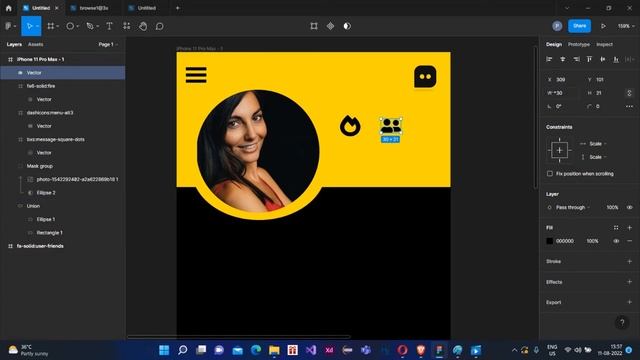Open the help question mark button
The image size is (640, 360).
tap(622, 322)
